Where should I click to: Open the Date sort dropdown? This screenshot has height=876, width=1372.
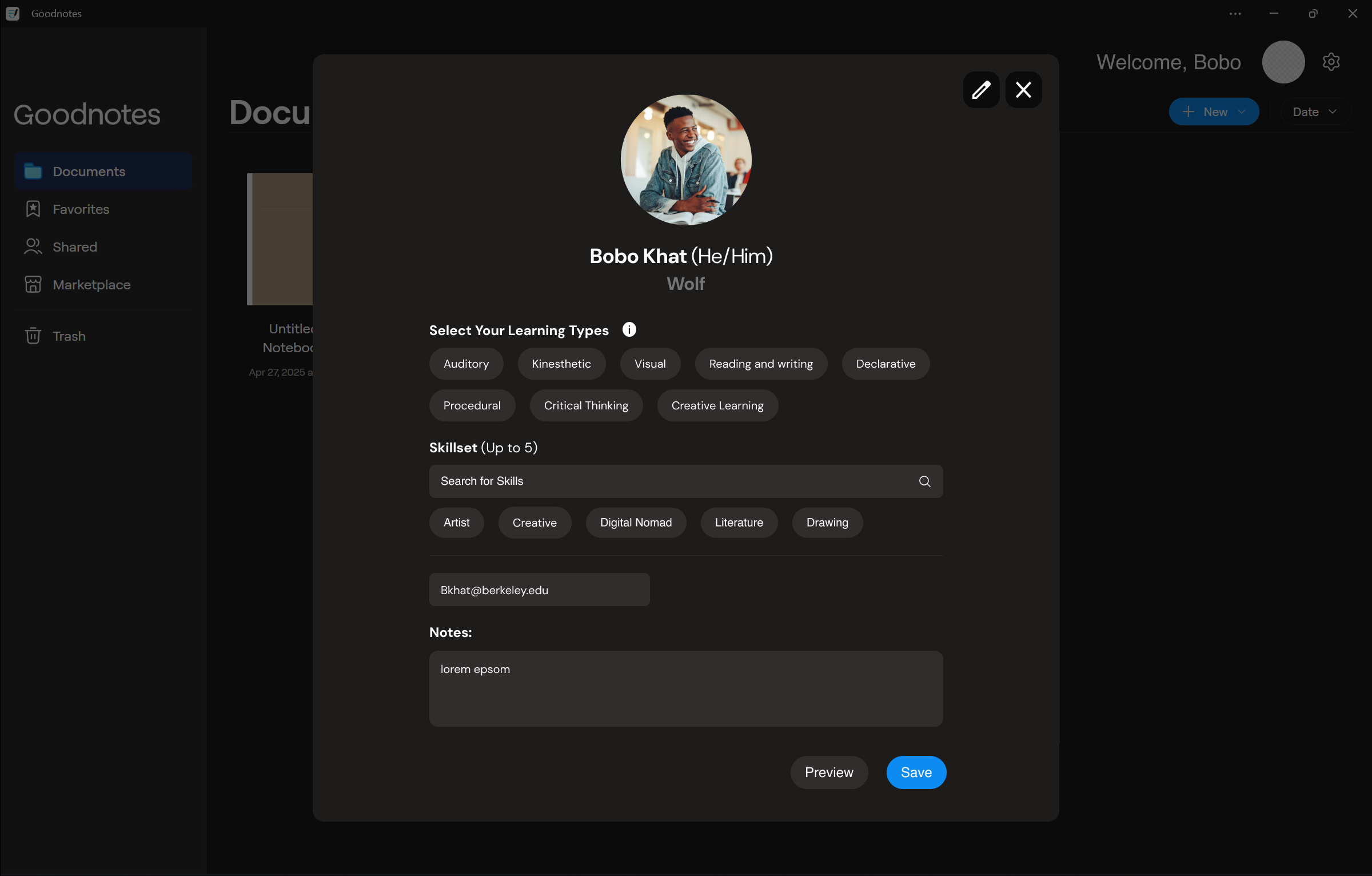click(x=1314, y=112)
